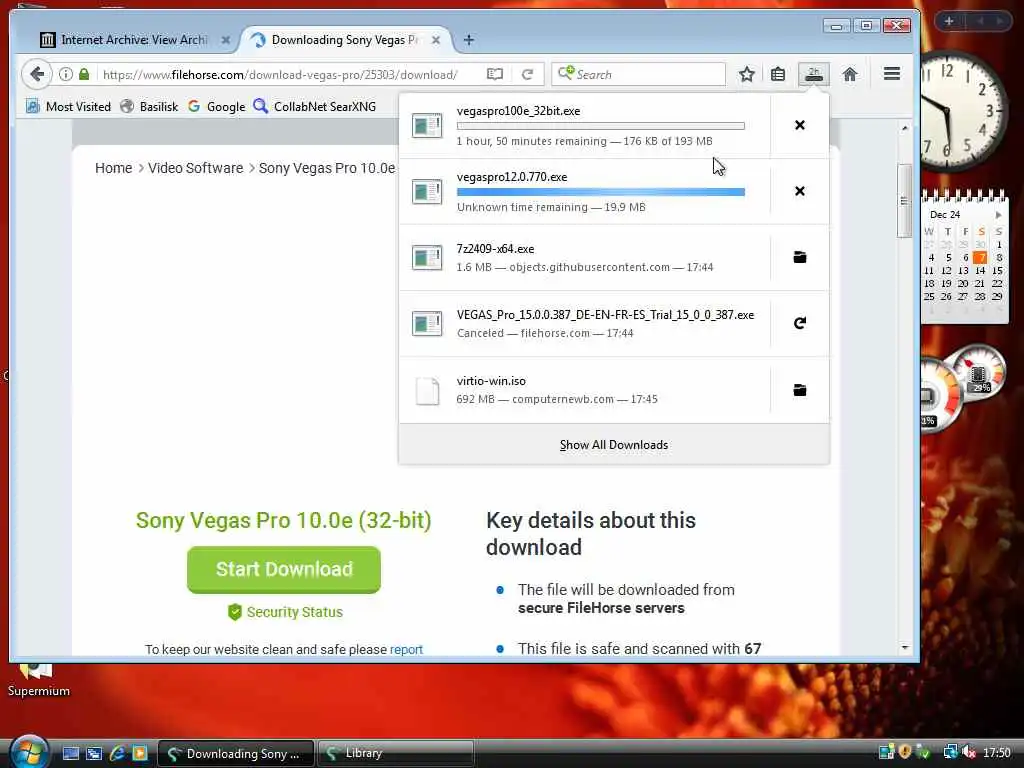Click the 7z2409-x64.exe file icon

pyautogui.click(x=427, y=257)
